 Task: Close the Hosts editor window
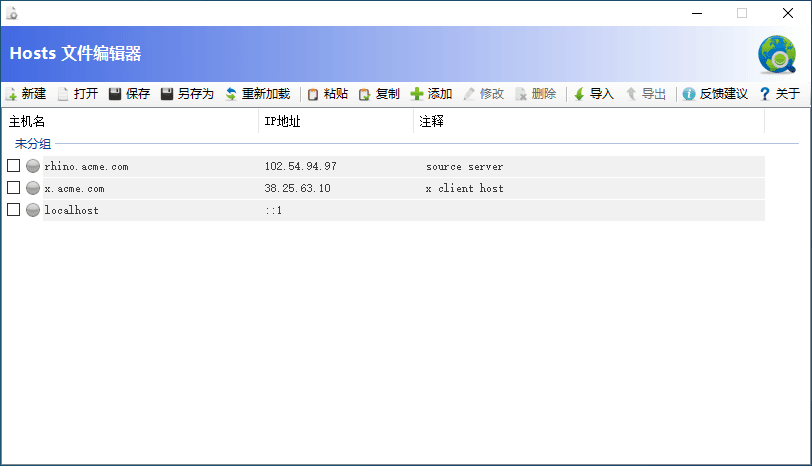[x=788, y=13]
